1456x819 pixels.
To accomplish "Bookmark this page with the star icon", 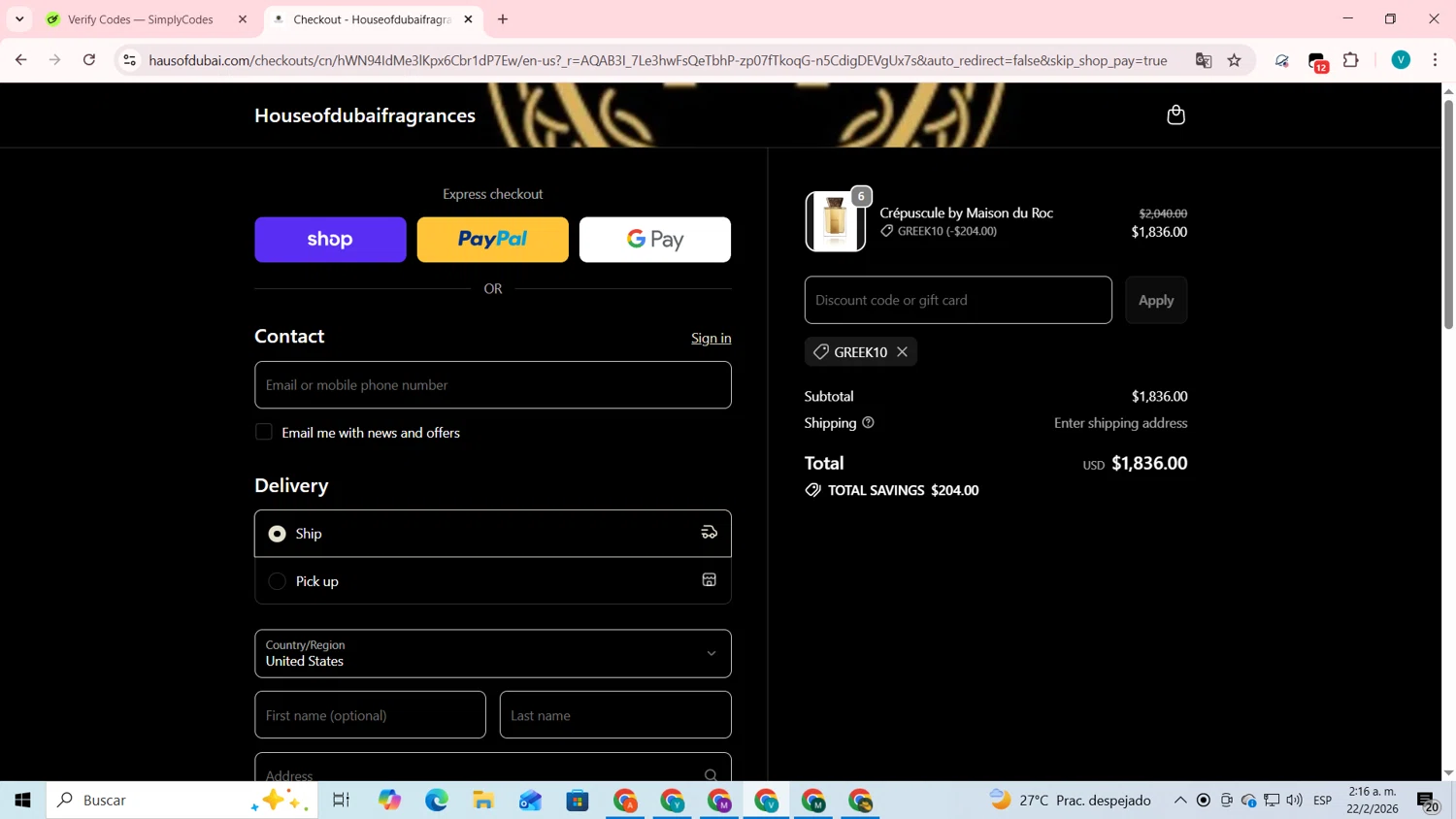I will point(1234,60).
